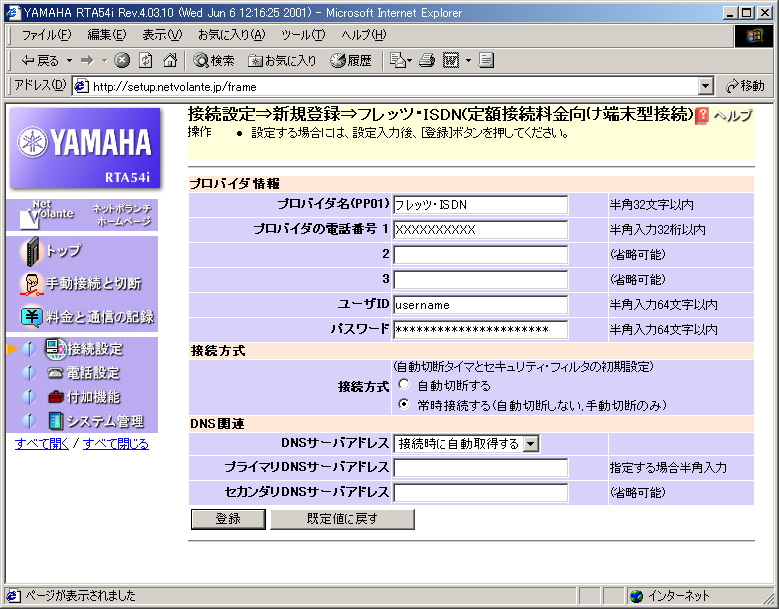This screenshot has width=779, height=609.
Task: Select the 常時接続する radio button
Action: point(404,405)
